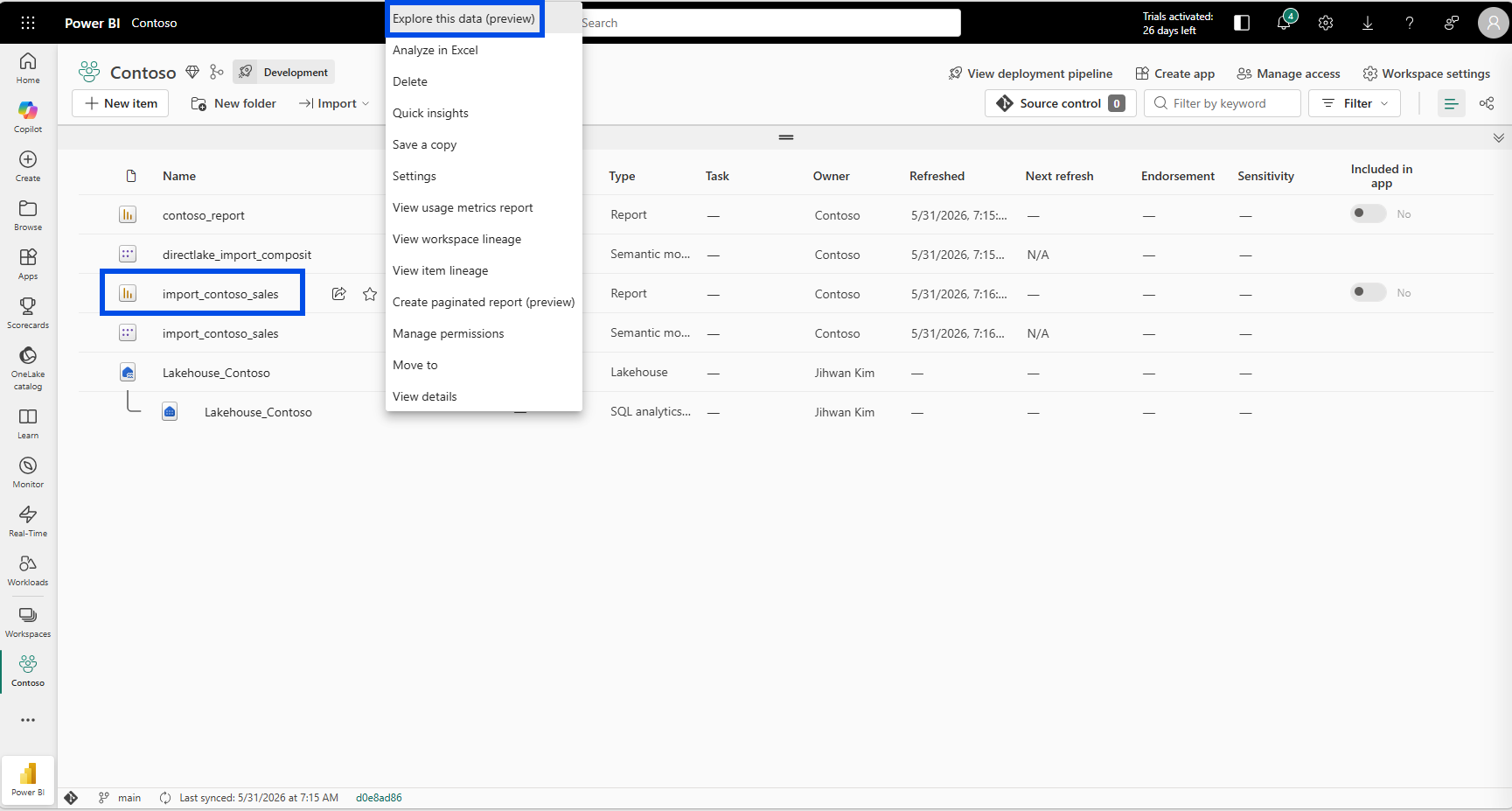Open View deployment pipeline
This screenshot has height=811, width=1512.
pyautogui.click(x=1030, y=73)
